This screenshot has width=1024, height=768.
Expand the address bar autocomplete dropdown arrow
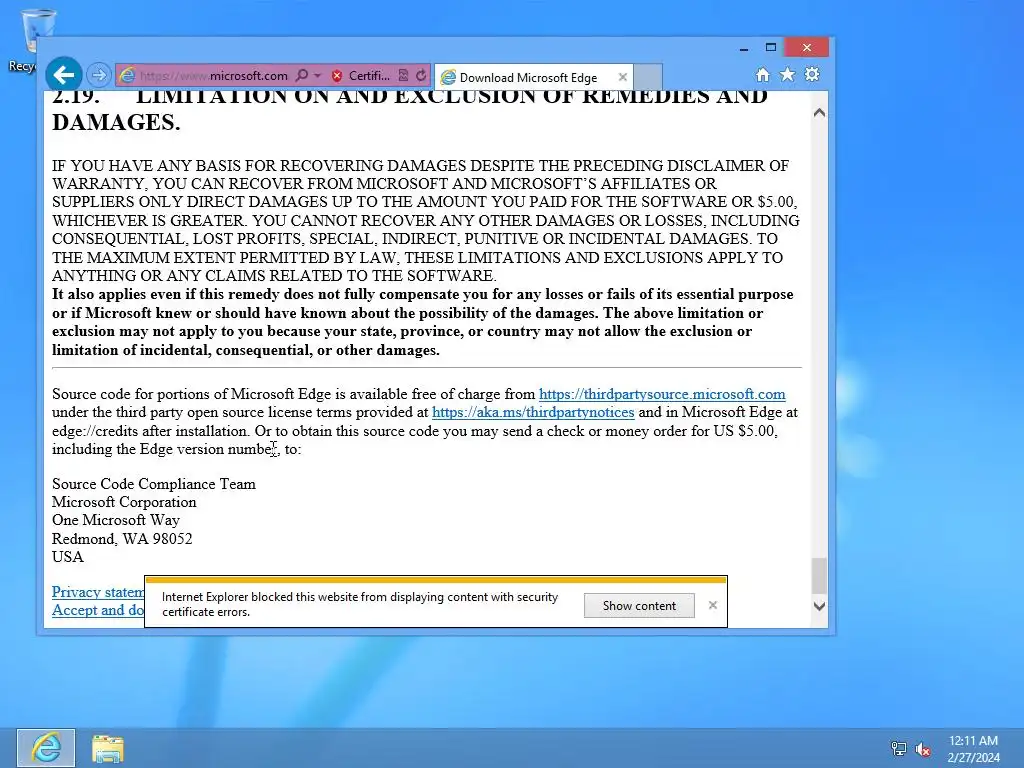317,76
